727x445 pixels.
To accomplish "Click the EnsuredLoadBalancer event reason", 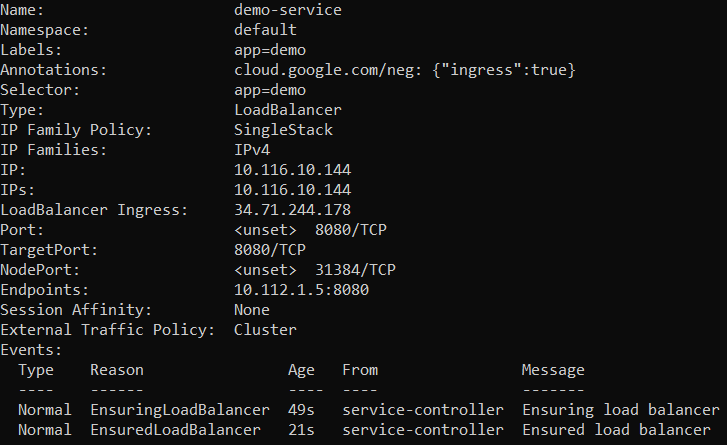I will coord(176,430).
